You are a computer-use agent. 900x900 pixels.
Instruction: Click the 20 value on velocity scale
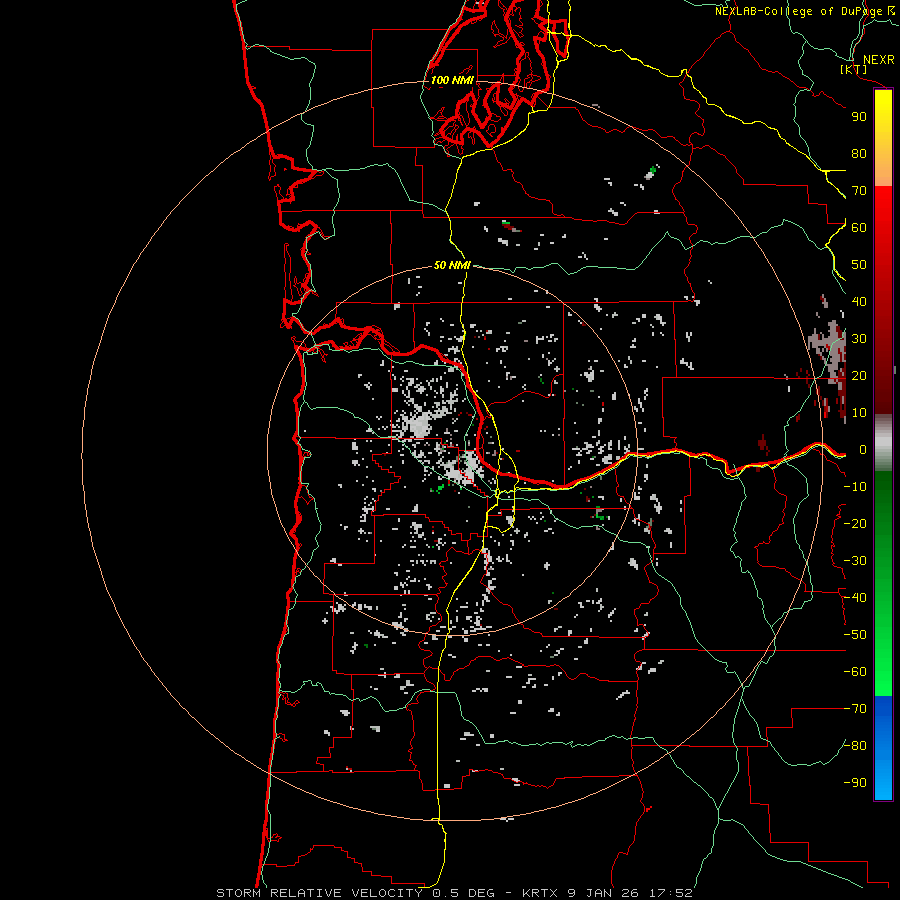[x=859, y=375]
